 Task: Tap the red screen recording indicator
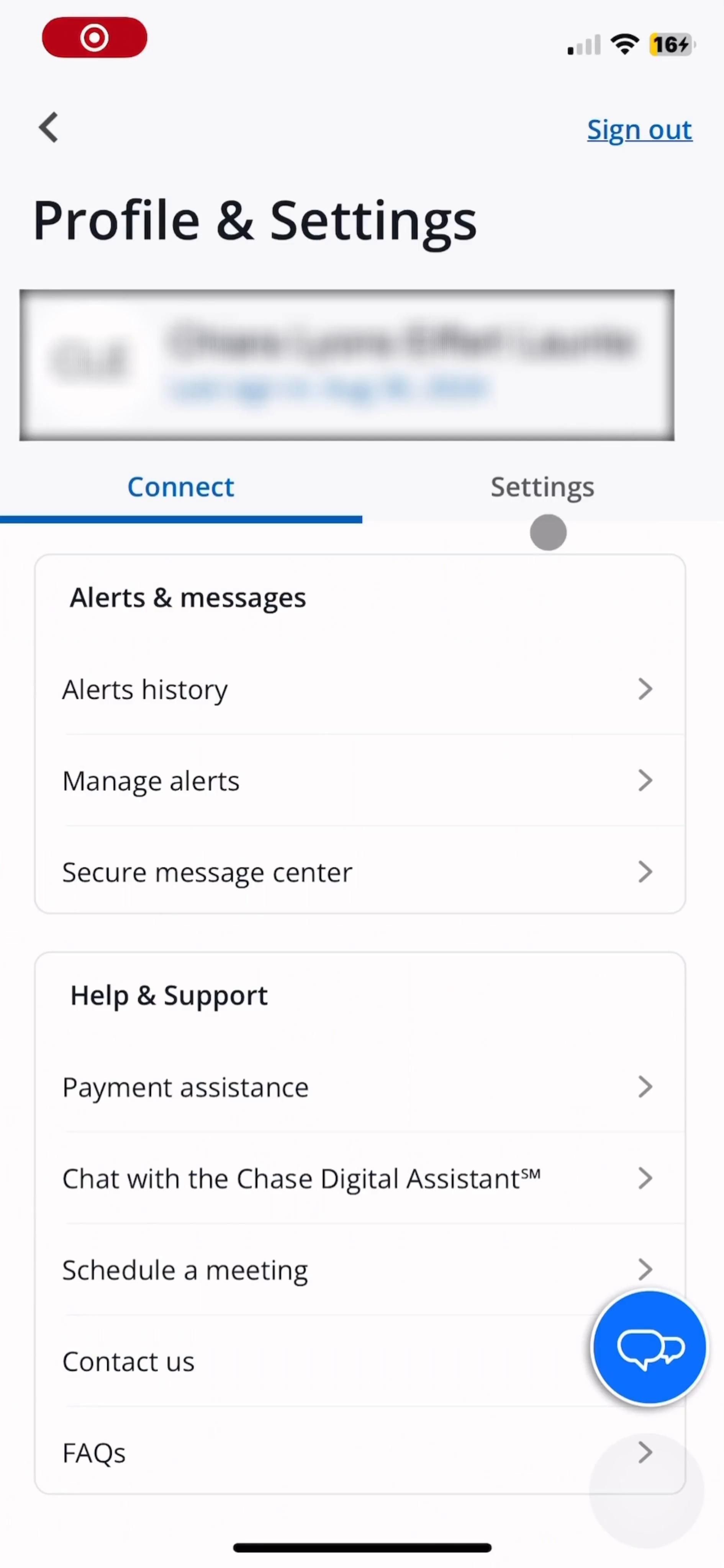tap(94, 38)
